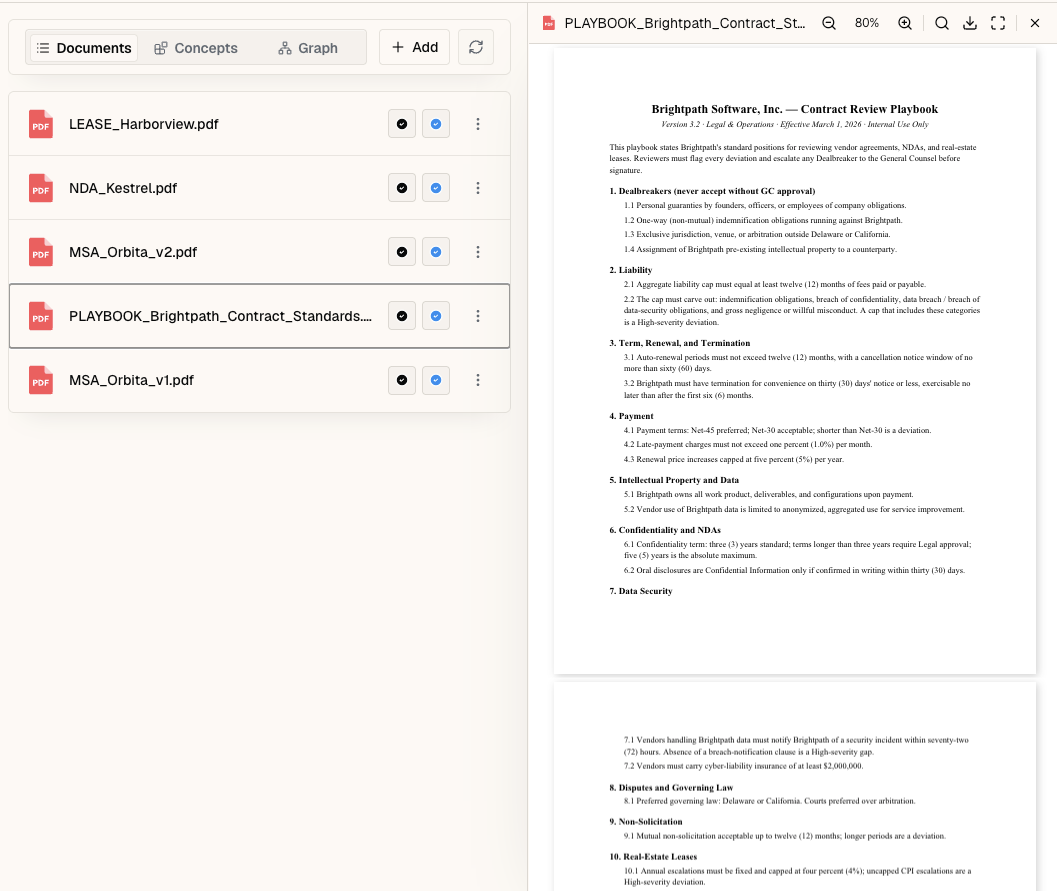Open more options menu for MSA_Orbita_v2.pdf
Viewport: 1057px width, 891px height.
478,252
